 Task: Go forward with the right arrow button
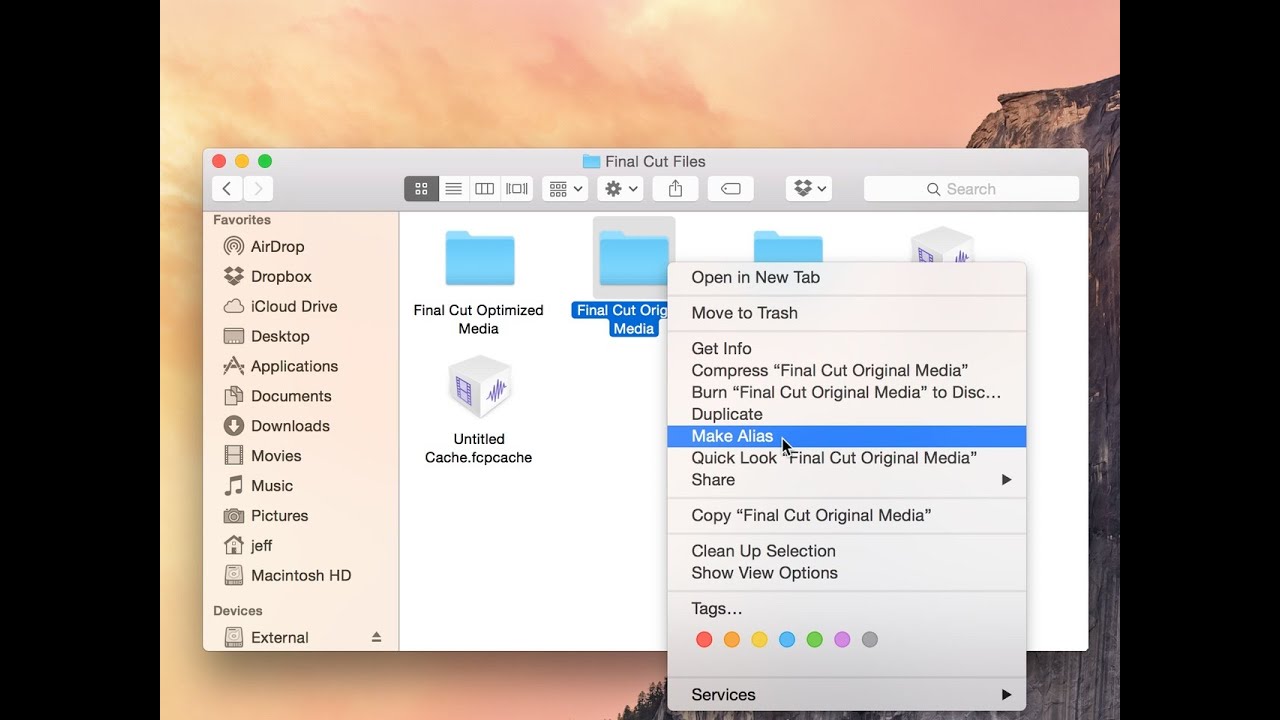[x=258, y=188]
